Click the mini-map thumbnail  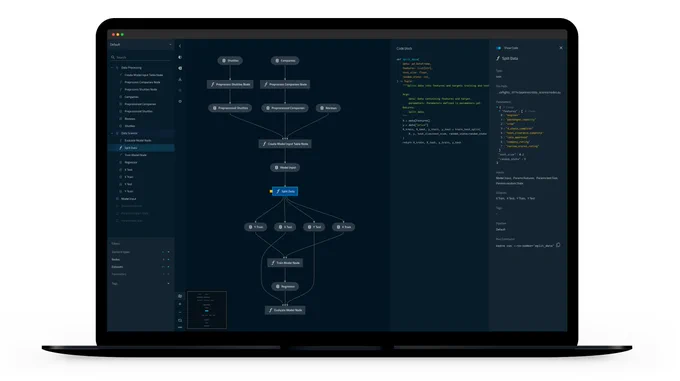point(207,310)
